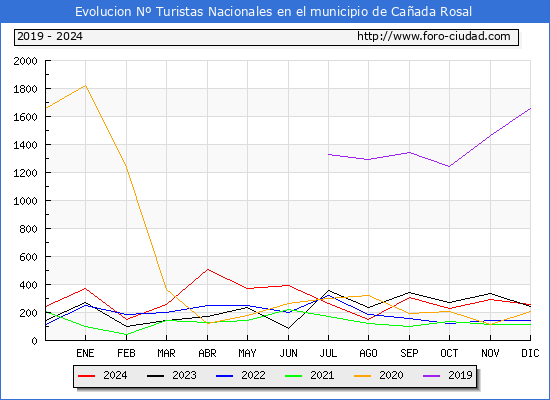Select the NOV month axis label
Viewport: 550px width, 400px height.
point(490,353)
